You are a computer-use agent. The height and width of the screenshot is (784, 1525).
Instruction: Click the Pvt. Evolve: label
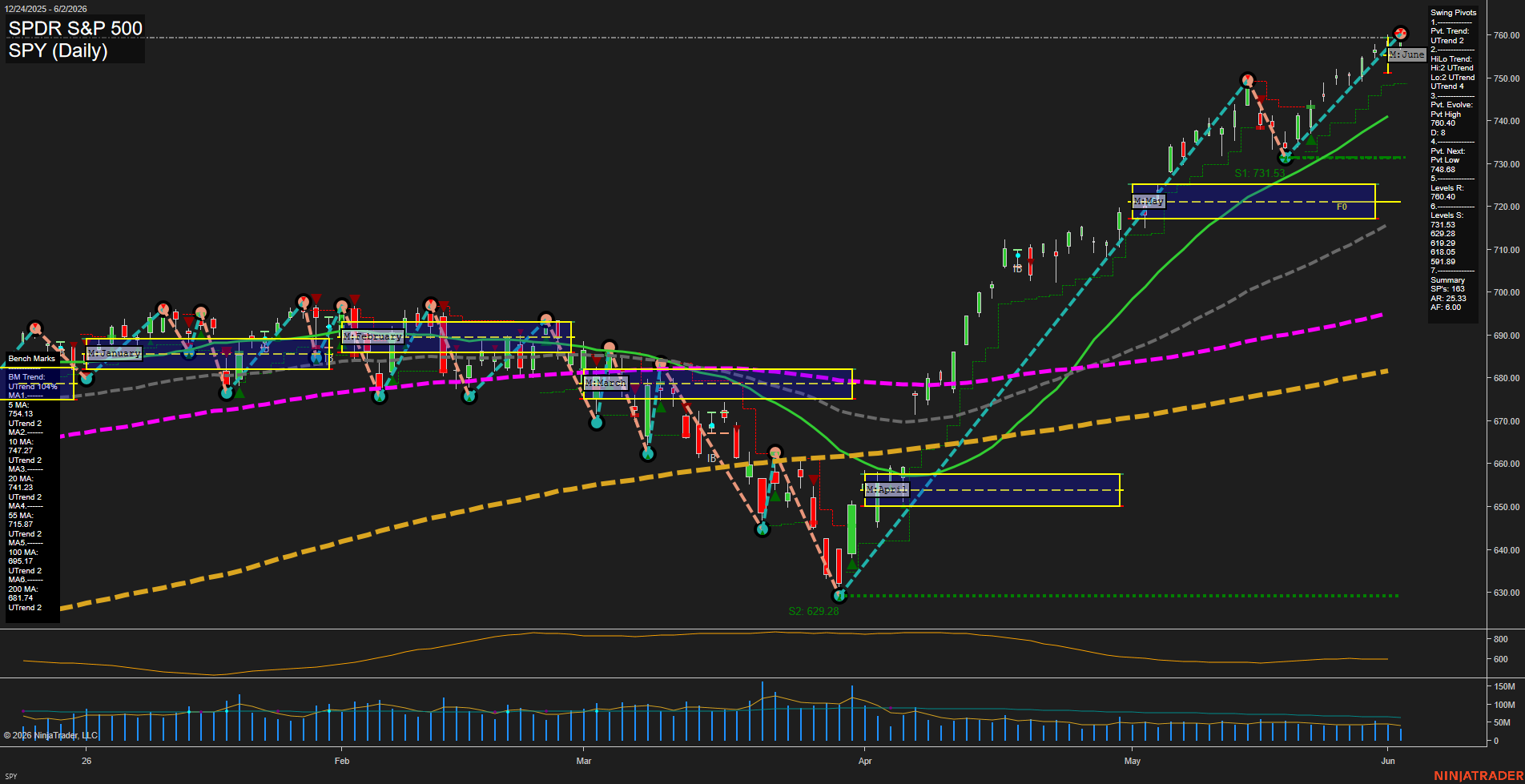coord(1451,105)
